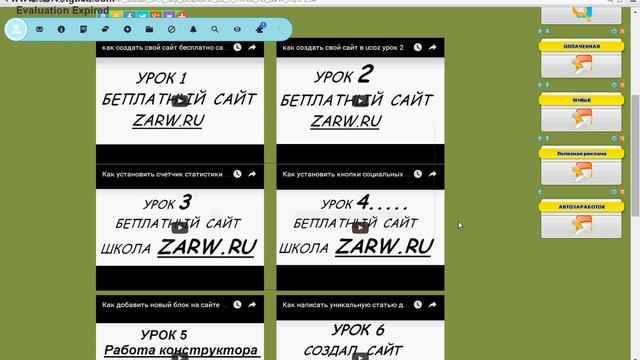The width and height of the screenshot is (640, 360).
Task: Click the page vertical scrollbar thumb
Action: click(635, 155)
